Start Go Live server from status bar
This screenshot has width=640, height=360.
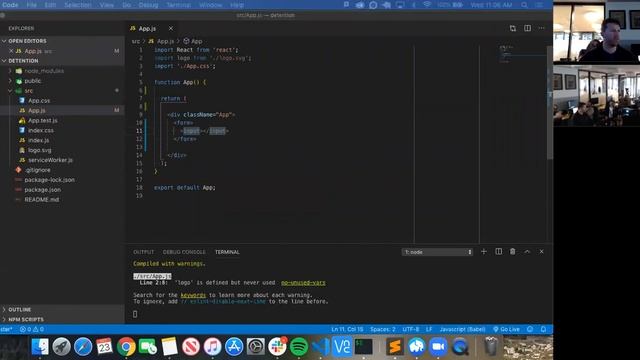coord(506,329)
